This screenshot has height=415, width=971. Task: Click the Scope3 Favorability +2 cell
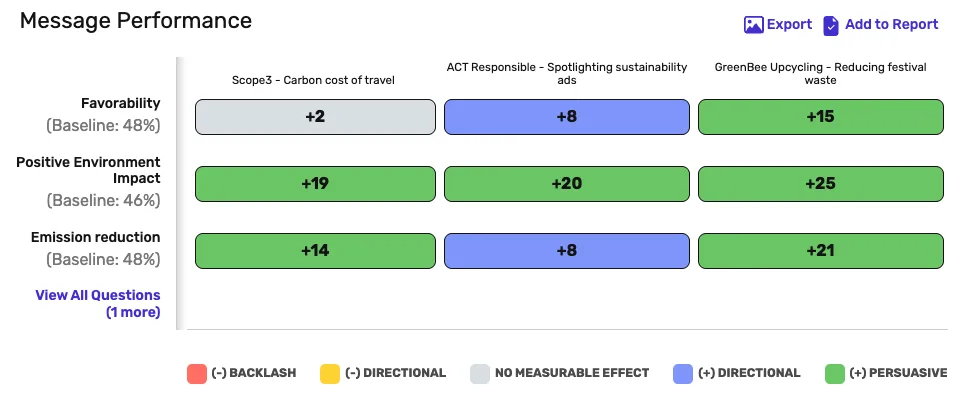315,117
